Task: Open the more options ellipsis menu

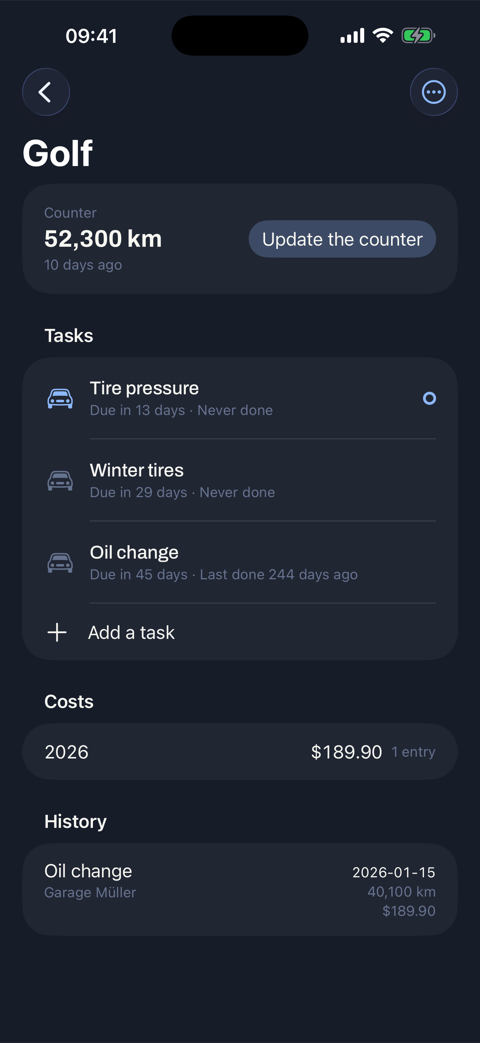Action: click(433, 92)
